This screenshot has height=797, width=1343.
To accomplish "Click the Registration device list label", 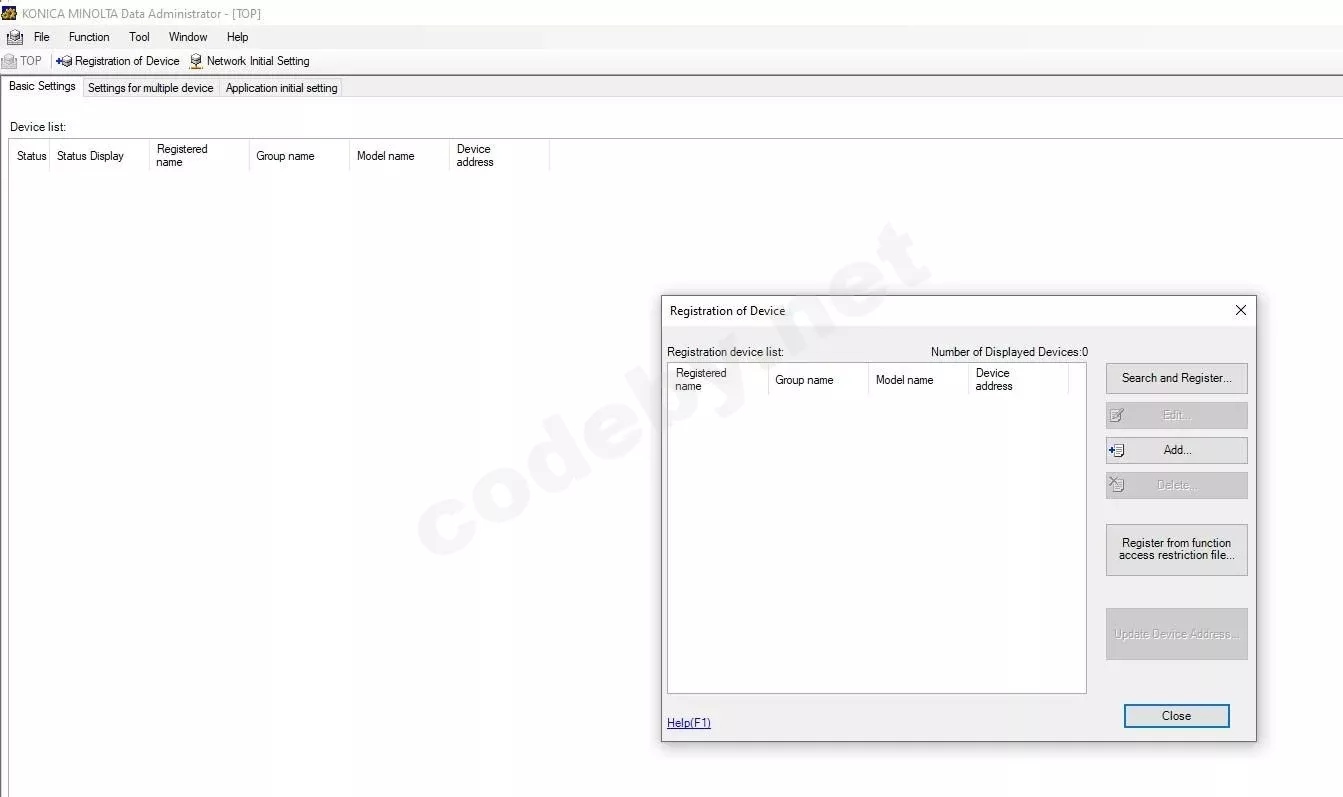I will 725,352.
